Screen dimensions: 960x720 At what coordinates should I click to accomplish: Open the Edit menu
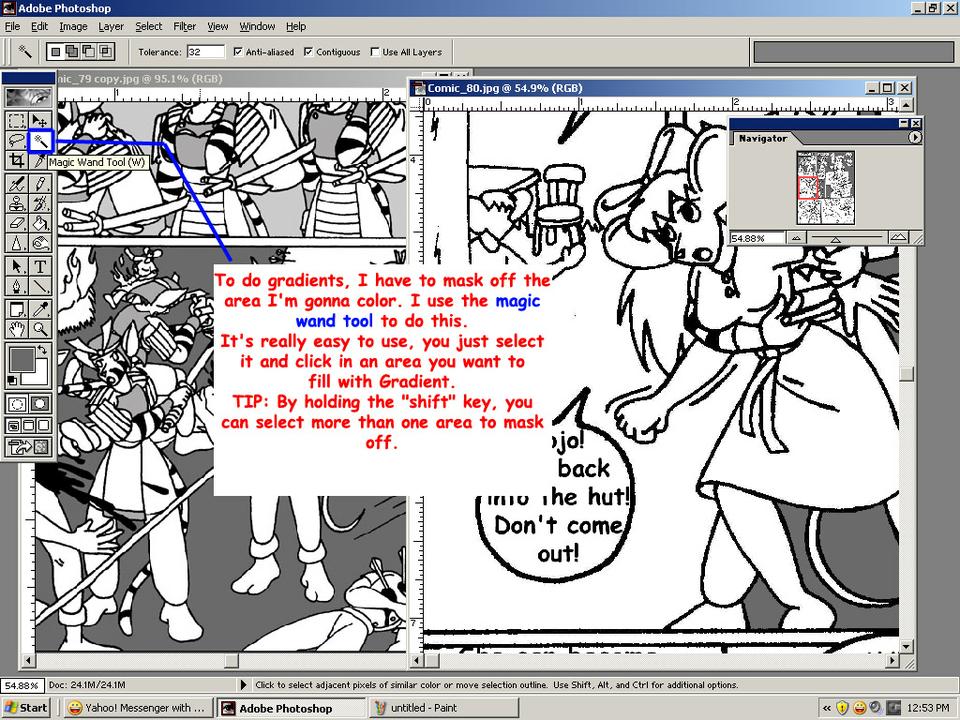[39, 26]
